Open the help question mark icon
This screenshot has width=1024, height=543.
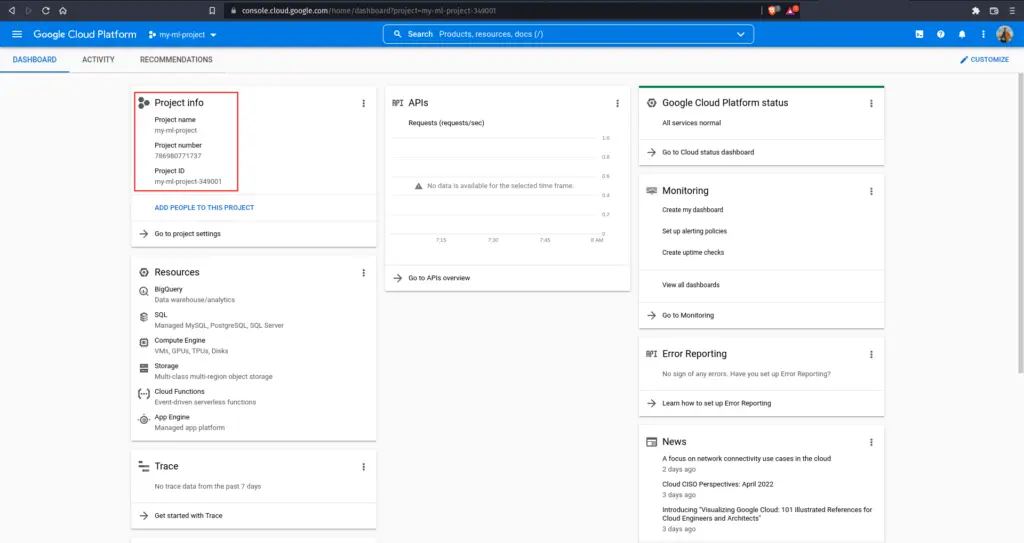tap(940, 34)
